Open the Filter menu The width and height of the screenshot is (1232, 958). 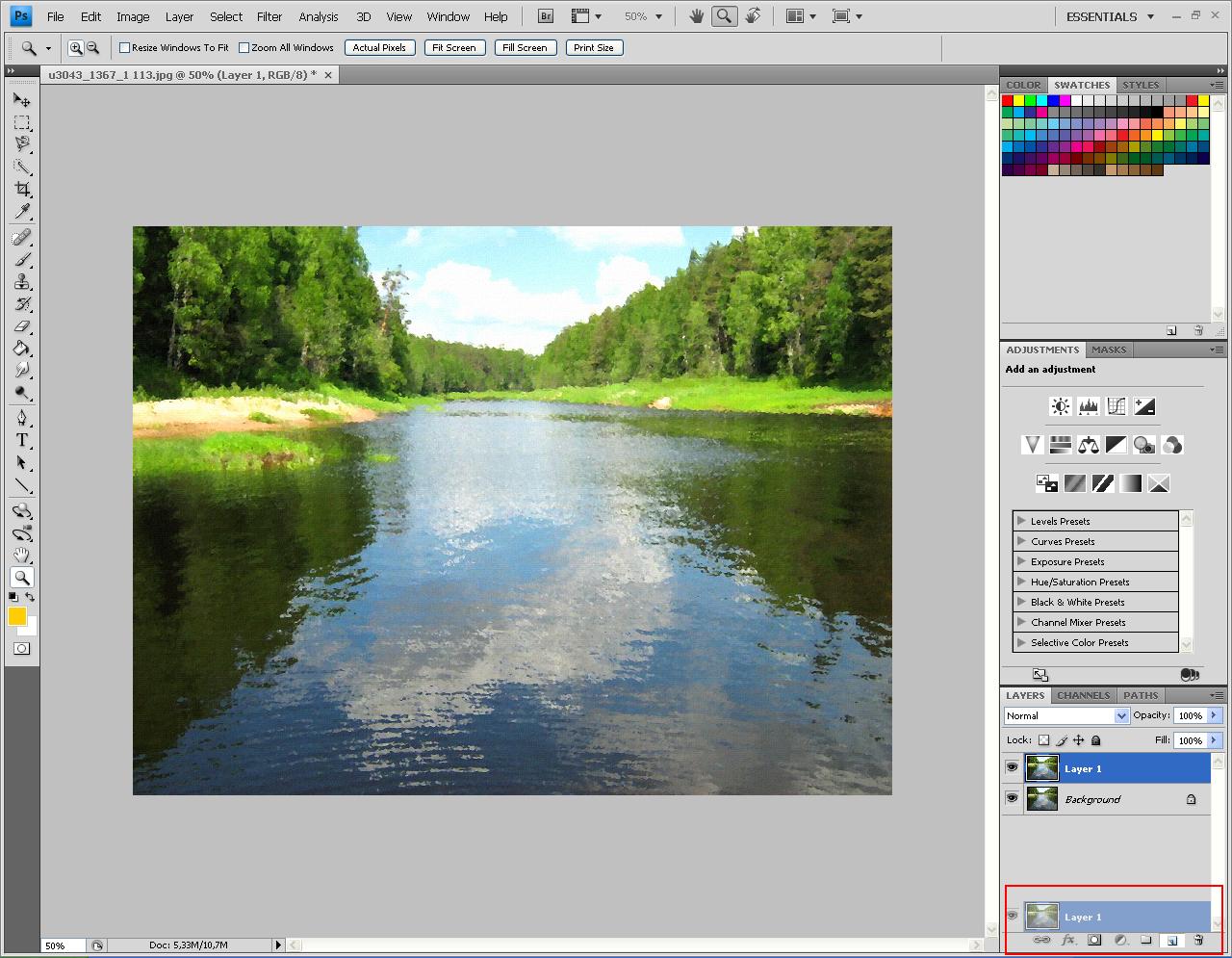click(269, 16)
